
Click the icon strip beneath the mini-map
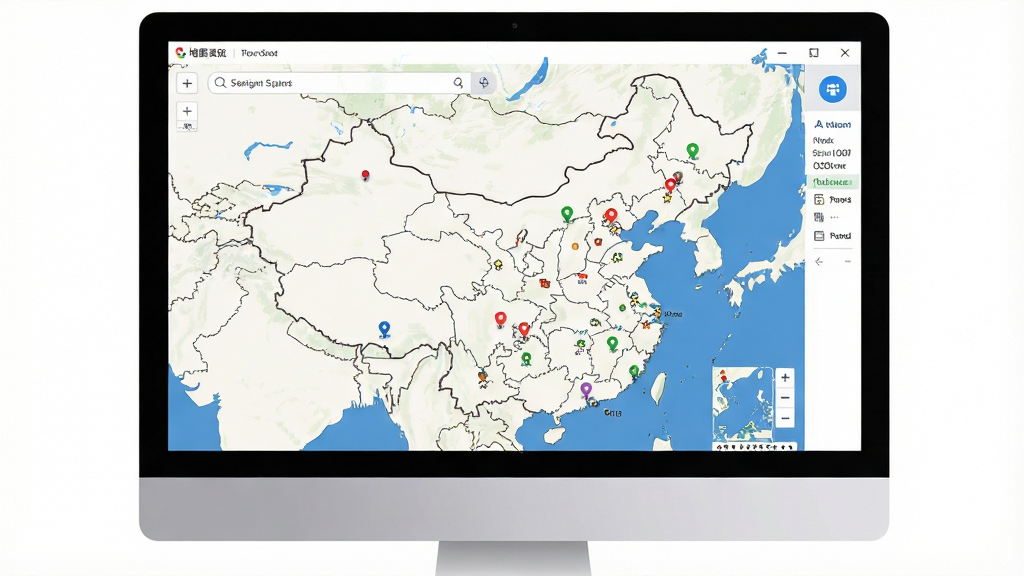[x=755, y=447]
